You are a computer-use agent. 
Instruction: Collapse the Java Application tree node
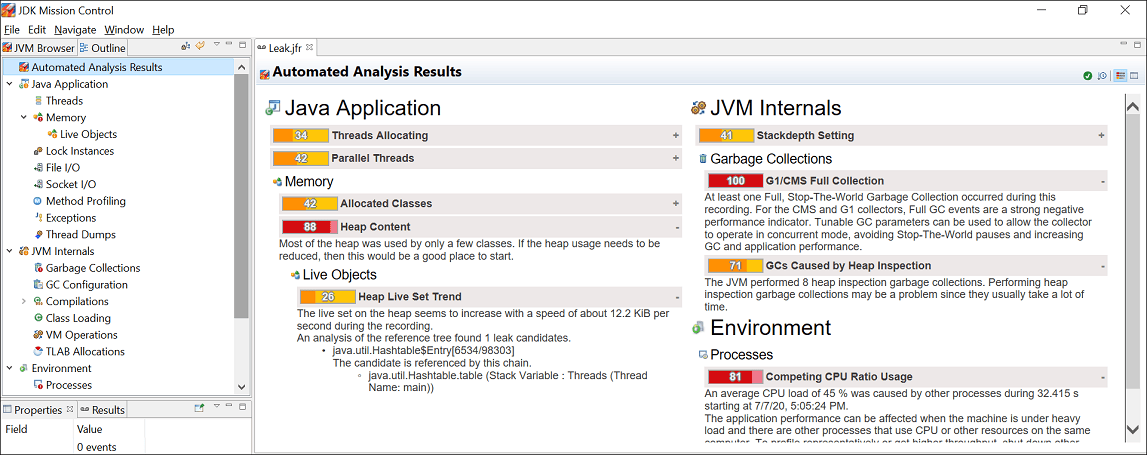[x=9, y=83]
